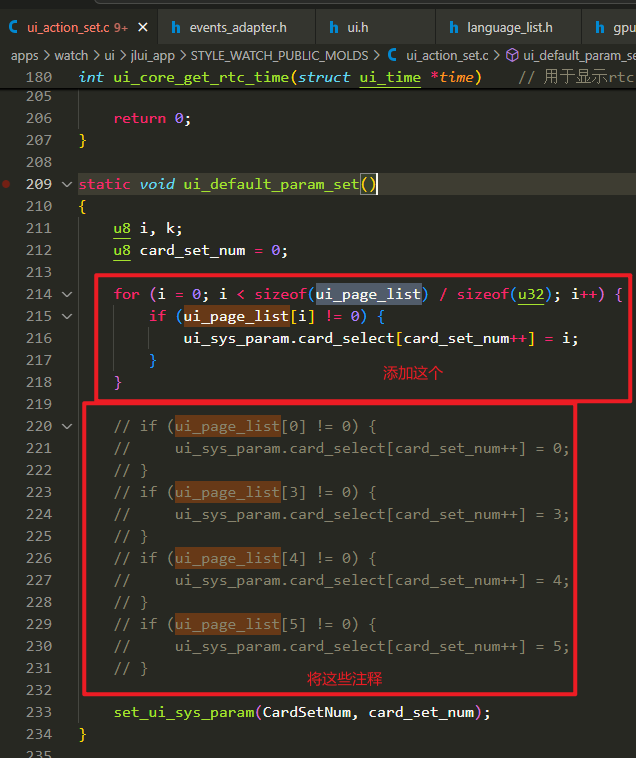Open the jlui_app breadcrumb segment
Screen dimensions: 636x758
click(152, 56)
